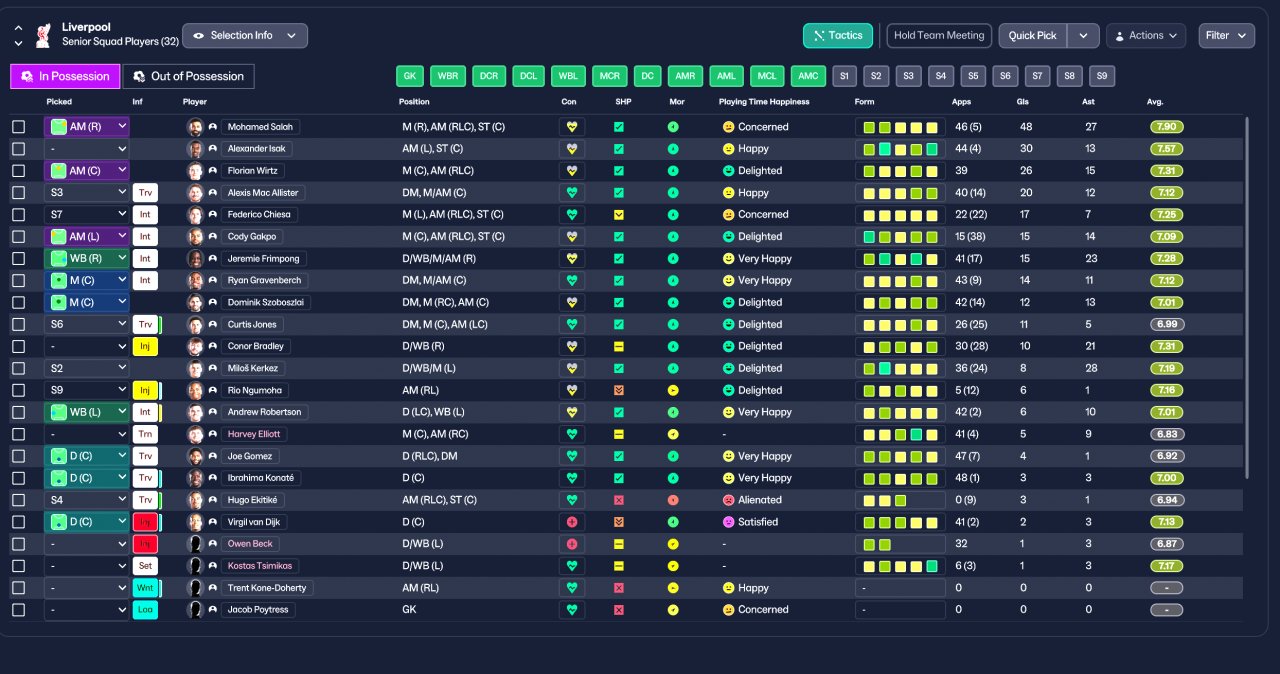Click Jacob Poytress' Loa info badge
The image size is (1280, 674).
tap(145, 610)
